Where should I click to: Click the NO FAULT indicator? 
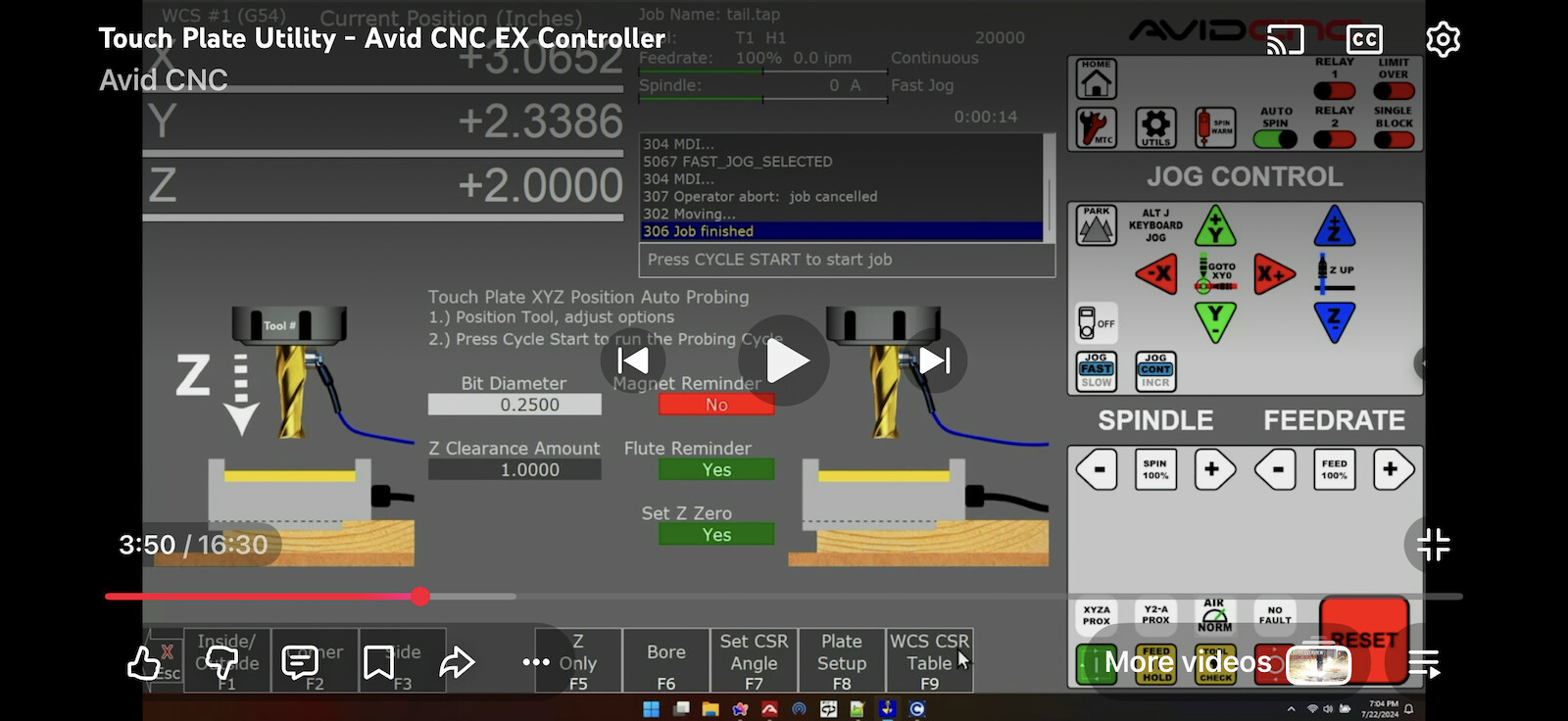(x=1274, y=615)
